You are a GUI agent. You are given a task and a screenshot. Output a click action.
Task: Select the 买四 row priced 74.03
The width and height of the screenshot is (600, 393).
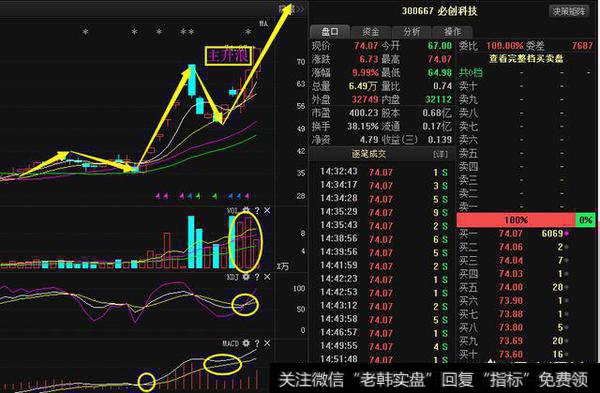513,274
